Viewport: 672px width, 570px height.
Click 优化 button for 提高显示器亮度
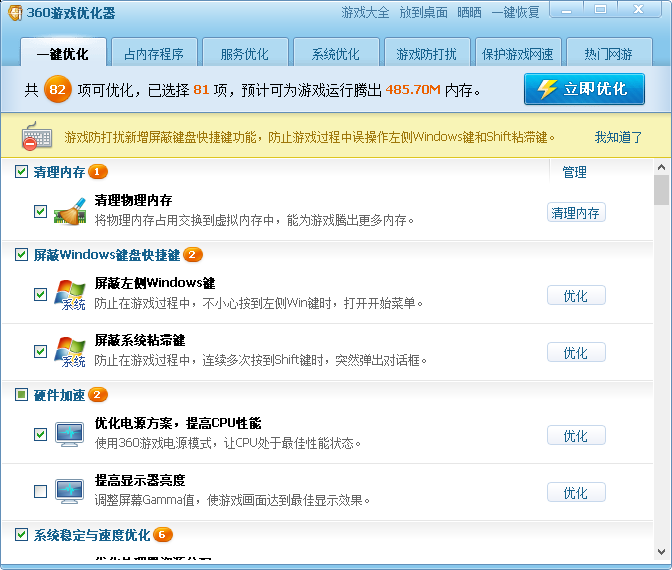tap(576, 492)
